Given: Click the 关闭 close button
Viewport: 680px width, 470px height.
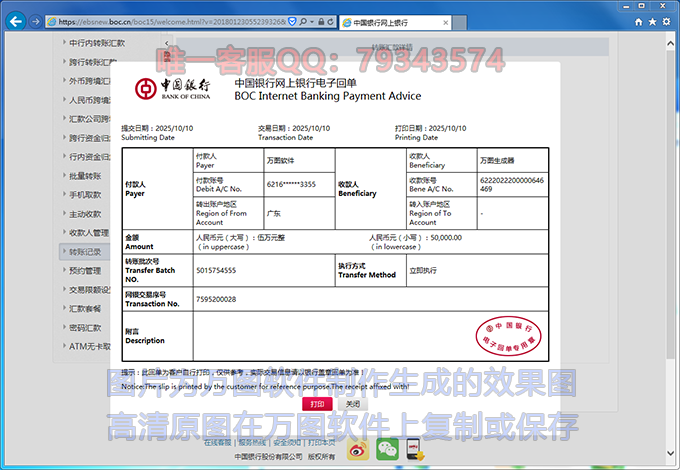Looking at the screenshot, I should pos(352,404).
